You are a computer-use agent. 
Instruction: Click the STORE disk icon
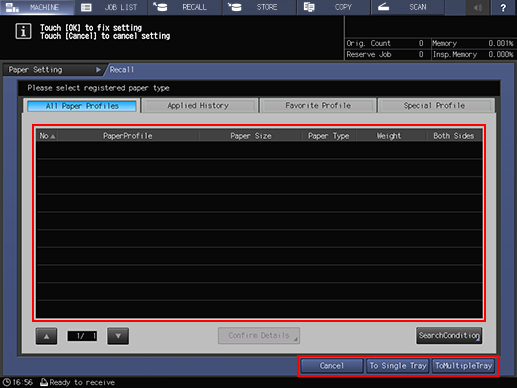235,7
